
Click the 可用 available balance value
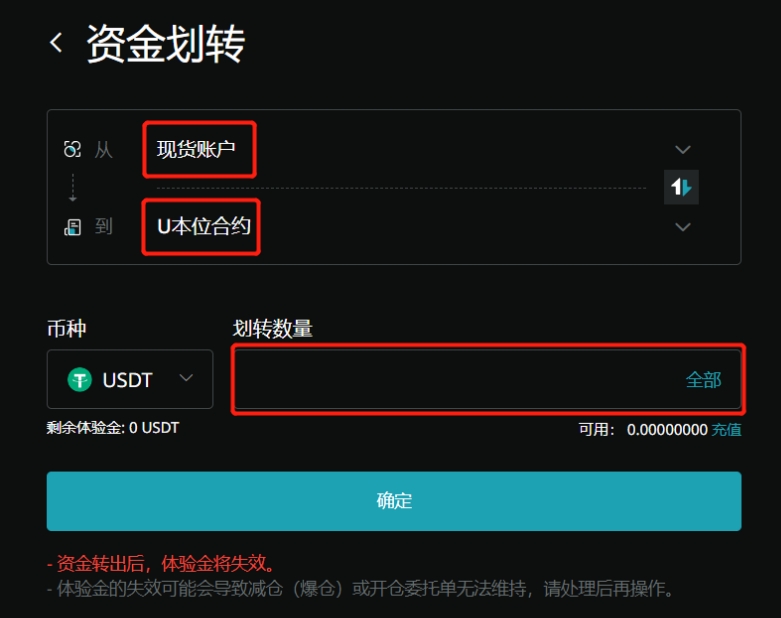pyautogui.click(x=667, y=429)
